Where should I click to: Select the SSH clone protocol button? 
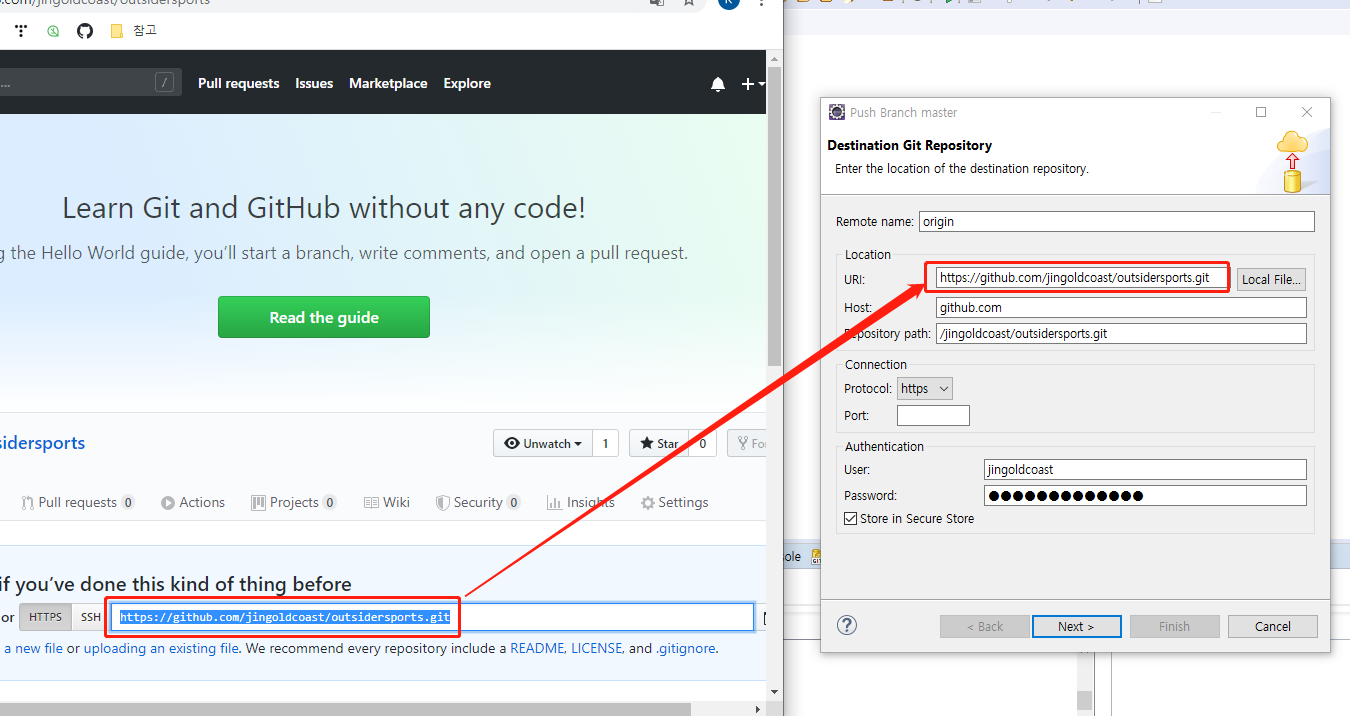click(90, 617)
